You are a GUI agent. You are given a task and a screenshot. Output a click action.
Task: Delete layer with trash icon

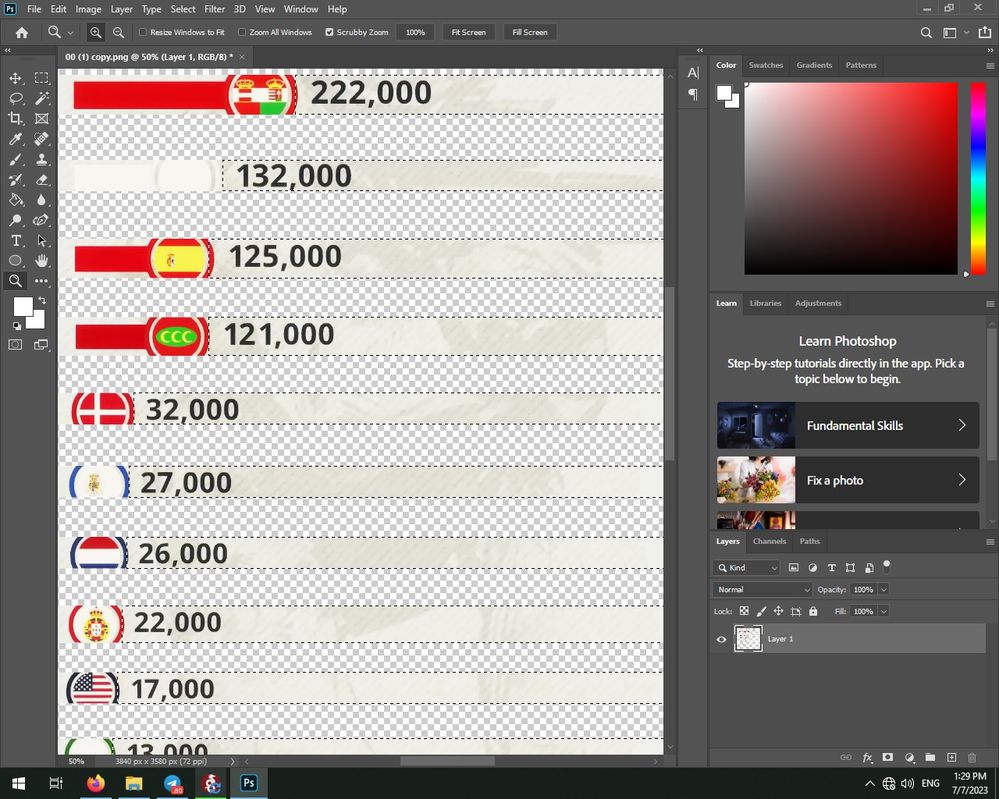[x=972, y=758]
